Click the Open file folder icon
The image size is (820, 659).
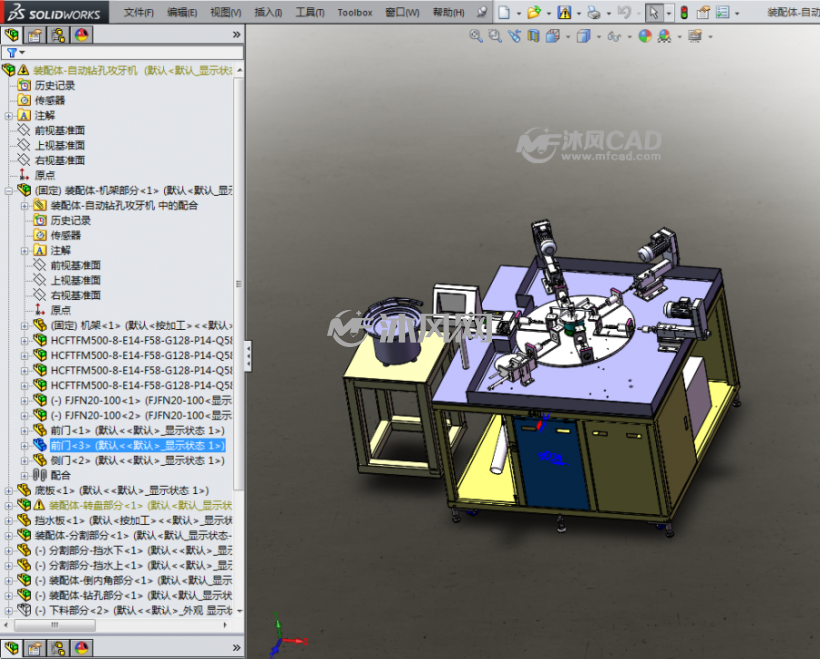[x=533, y=12]
